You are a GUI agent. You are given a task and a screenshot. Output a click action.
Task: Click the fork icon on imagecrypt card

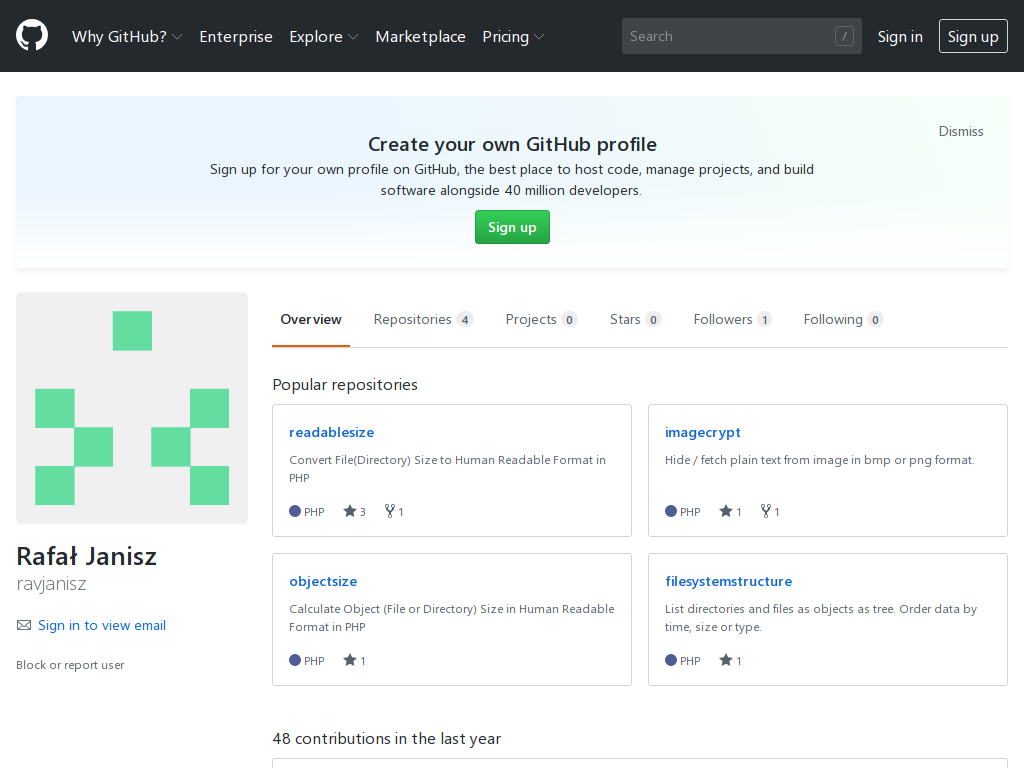point(766,511)
